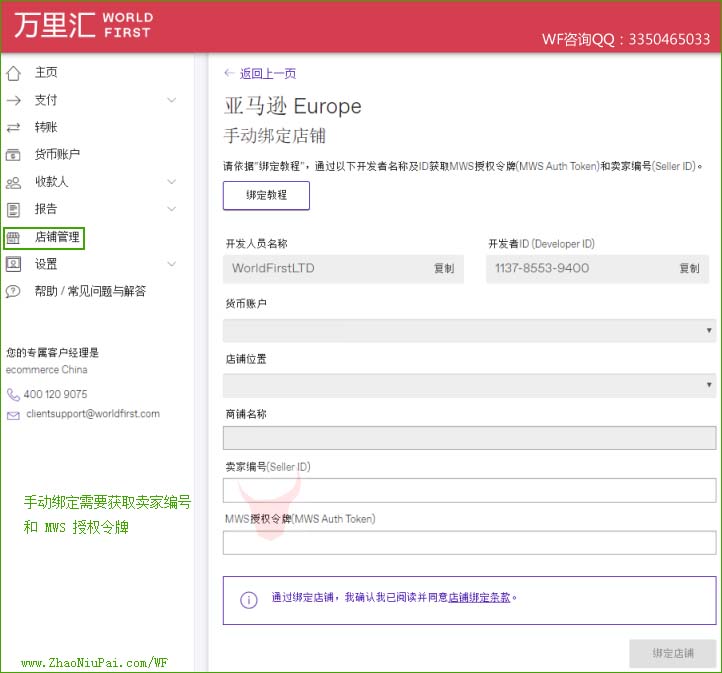The width and height of the screenshot is (722, 673).
Task: Copy the developer name WorldFirstLTD
Action: click(444, 269)
